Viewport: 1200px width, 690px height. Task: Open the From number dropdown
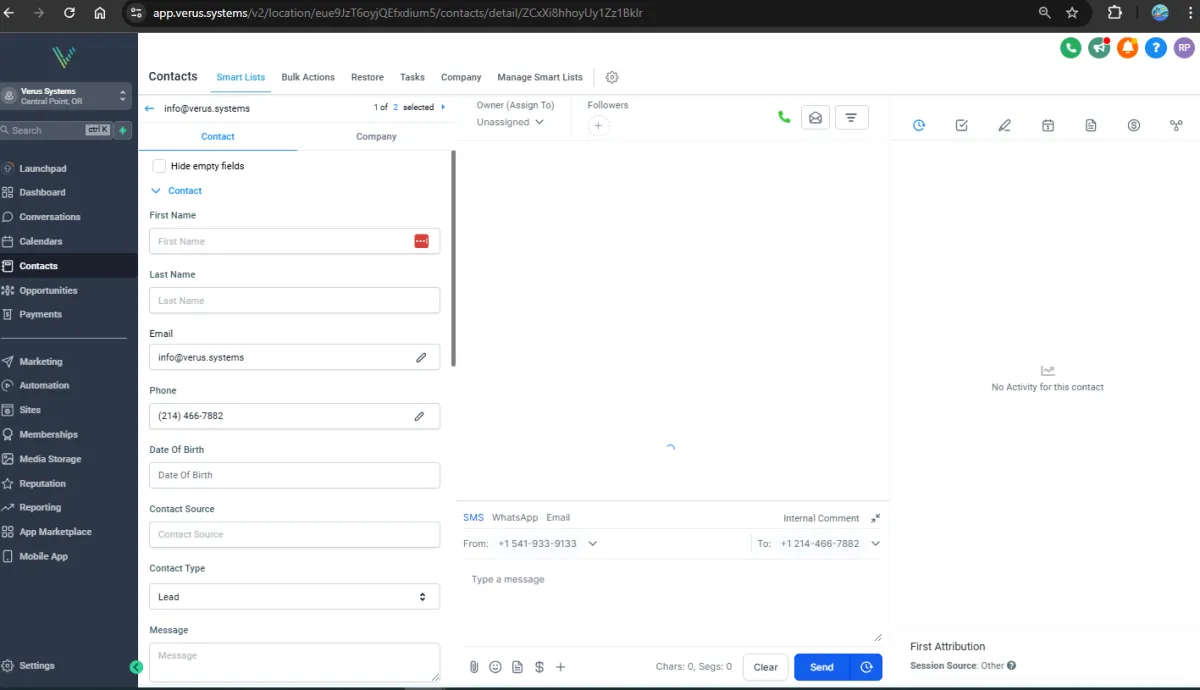[547, 544]
